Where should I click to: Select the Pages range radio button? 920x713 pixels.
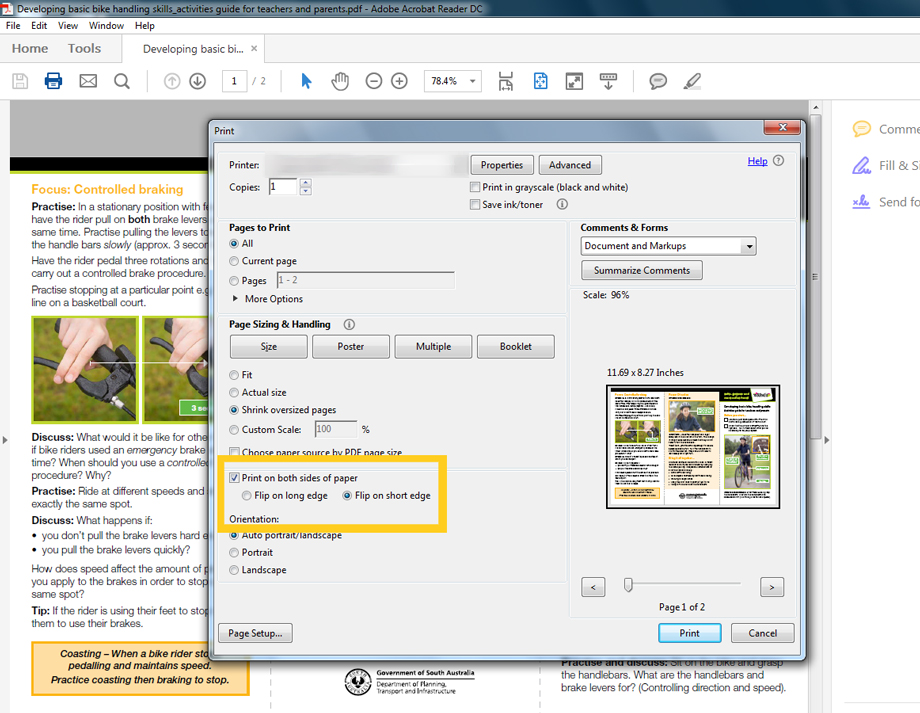(x=234, y=281)
